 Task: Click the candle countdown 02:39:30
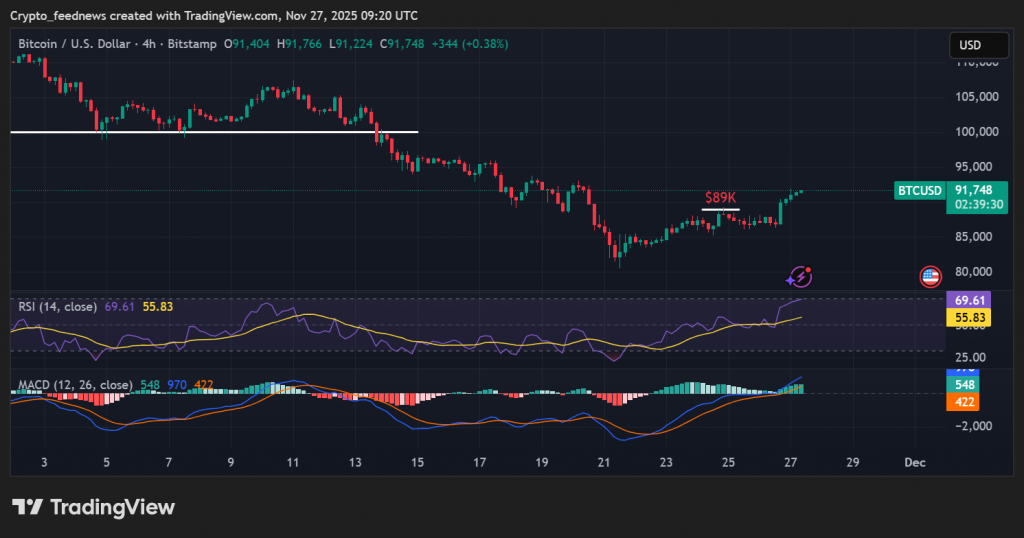pos(978,204)
